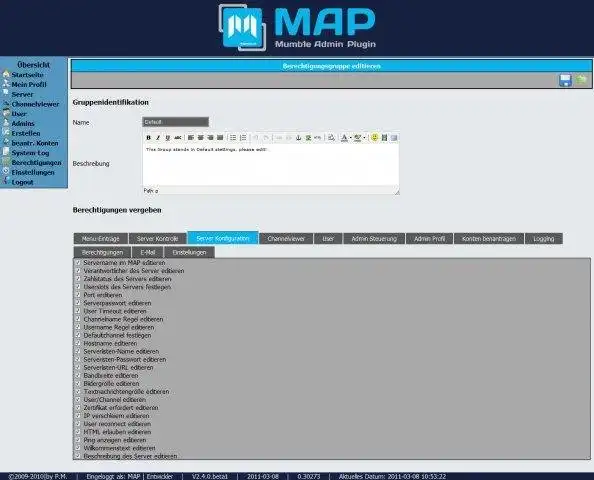Click the Startseite house icon in sidebar
The image size is (594, 480).
pos(6,74)
